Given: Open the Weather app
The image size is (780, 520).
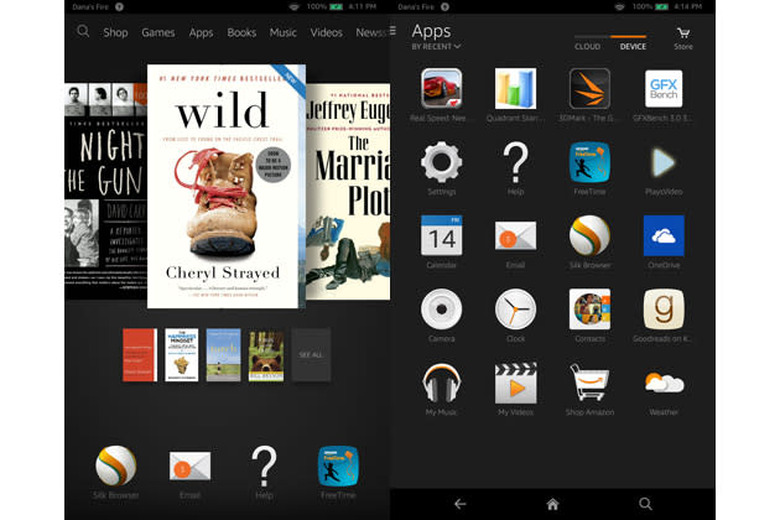Looking at the screenshot, I should pos(663,383).
